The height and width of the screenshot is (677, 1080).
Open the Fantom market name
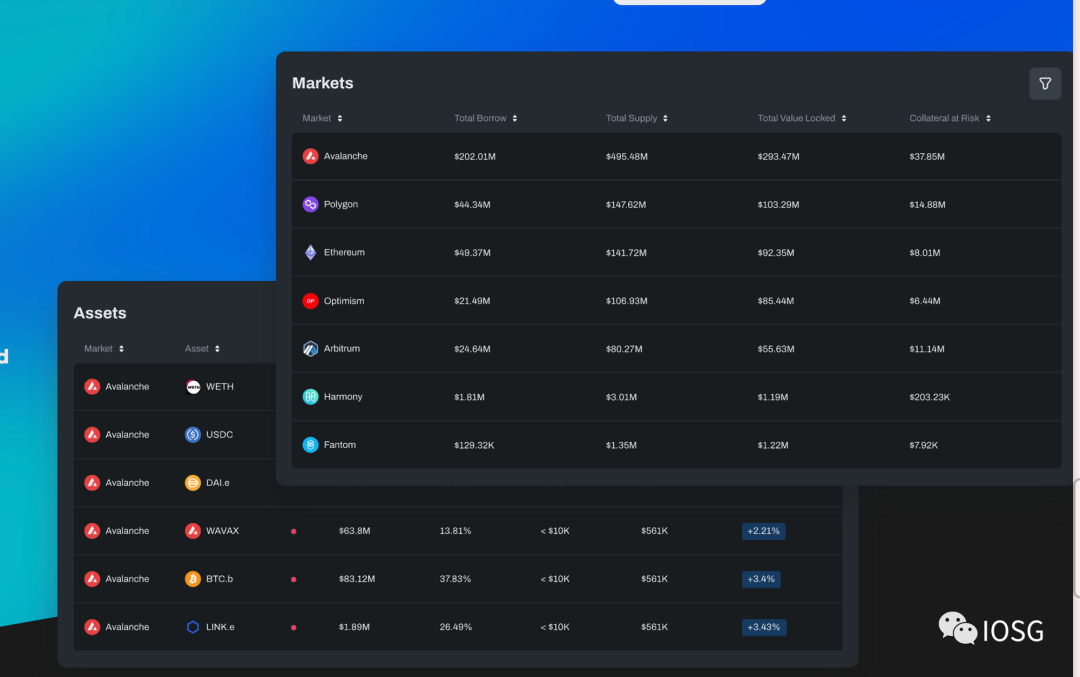pyautogui.click(x=340, y=445)
